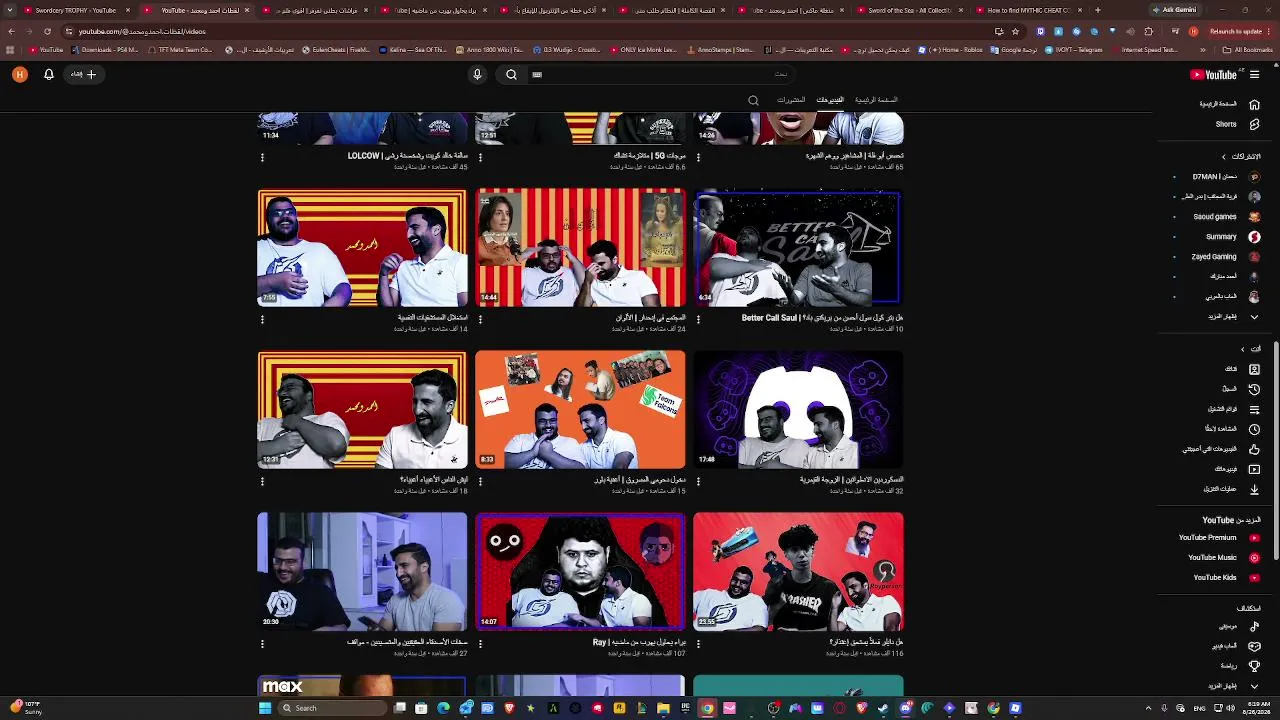
Task: Open Shorts from the sidebar
Action: (1237, 124)
